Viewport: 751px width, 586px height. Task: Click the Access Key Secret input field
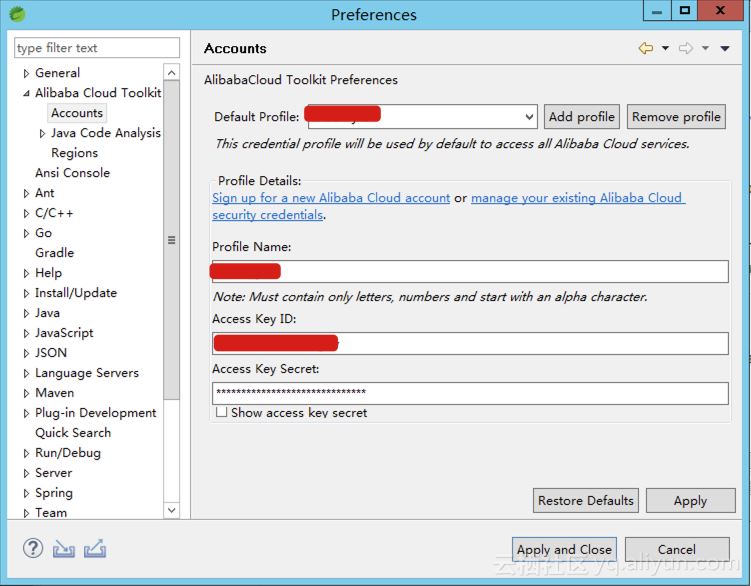coord(470,393)
